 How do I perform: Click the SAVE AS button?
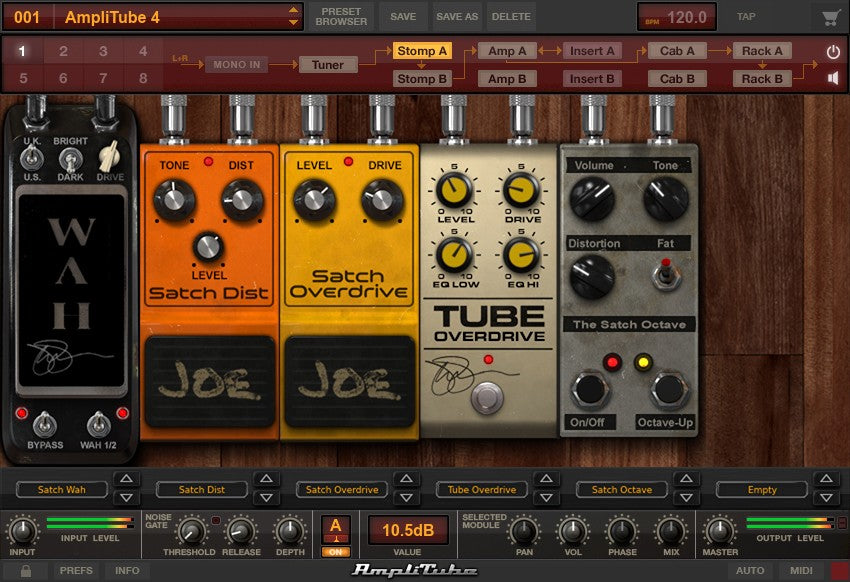pyautogui.click(x=457, y=17)
